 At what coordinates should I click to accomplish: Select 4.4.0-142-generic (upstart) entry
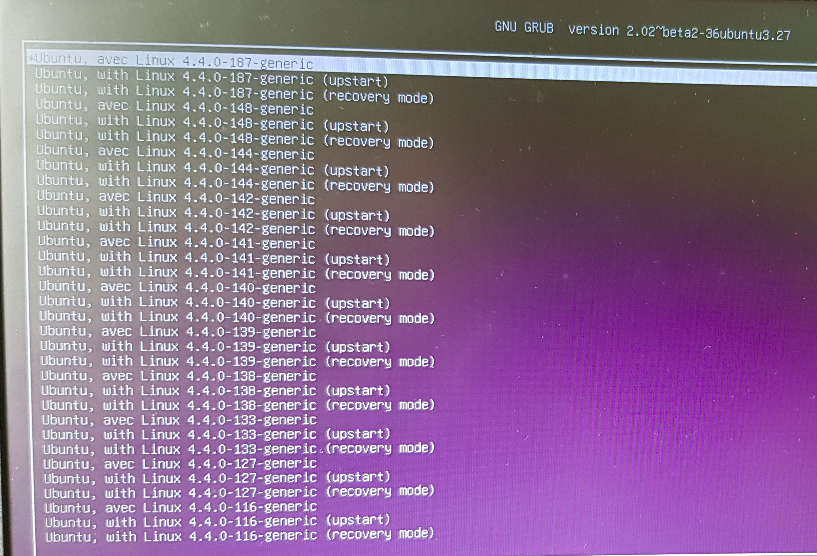point(214,213)
